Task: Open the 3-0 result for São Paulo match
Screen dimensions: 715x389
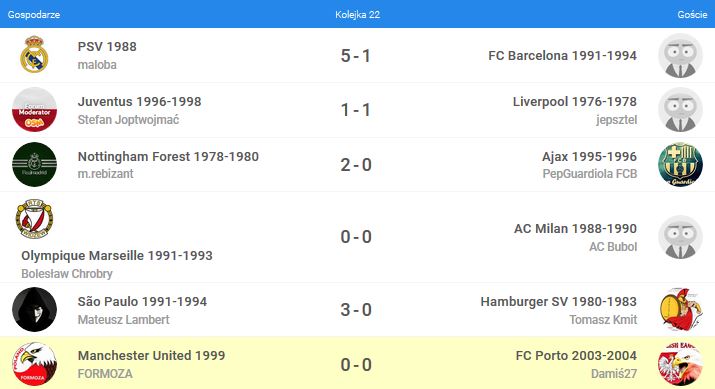Action: coord(356,310)
